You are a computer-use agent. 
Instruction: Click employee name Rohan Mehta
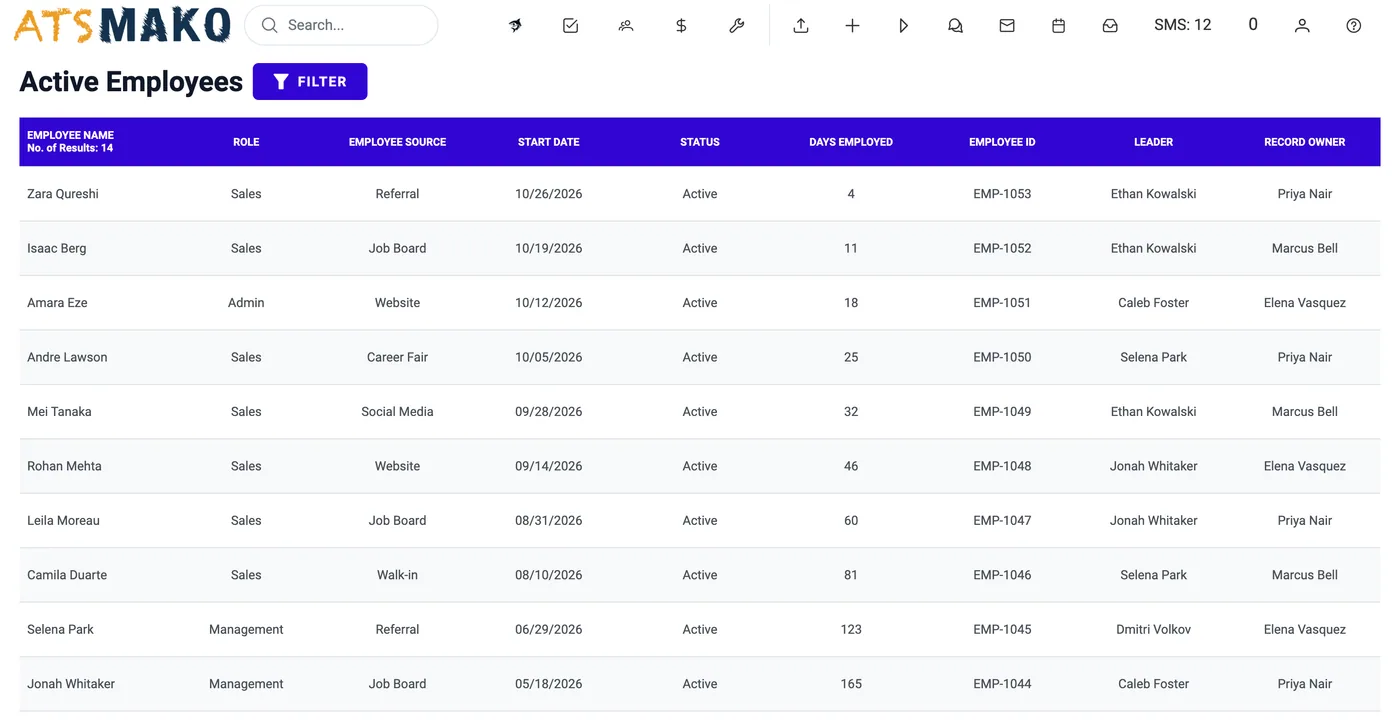64,466
